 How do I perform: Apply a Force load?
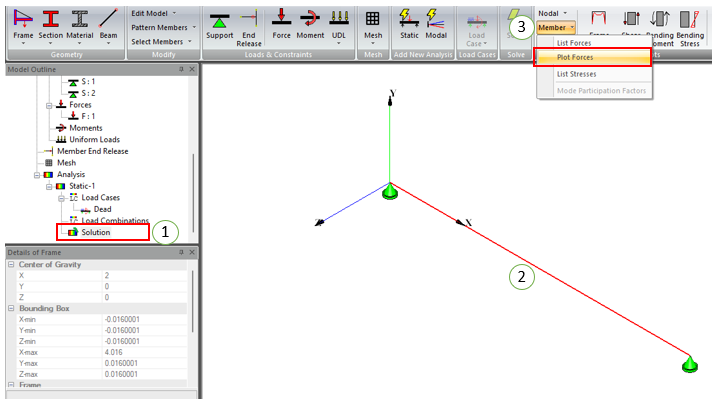coord(282,24)
